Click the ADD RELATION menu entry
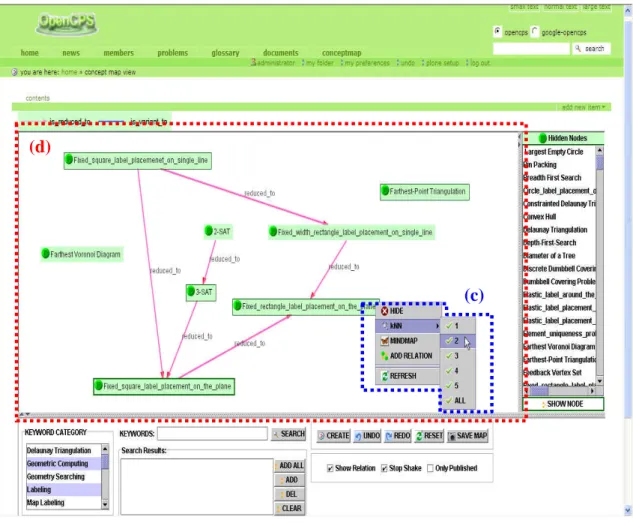This screenshot has width=633, height=523. [x=408, y=356]
